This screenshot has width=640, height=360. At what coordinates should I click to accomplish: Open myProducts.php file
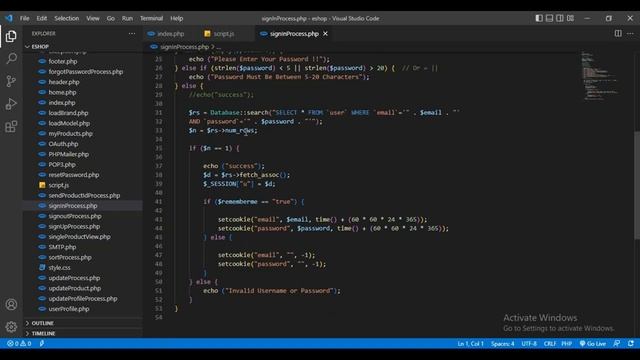pos(71,133)
